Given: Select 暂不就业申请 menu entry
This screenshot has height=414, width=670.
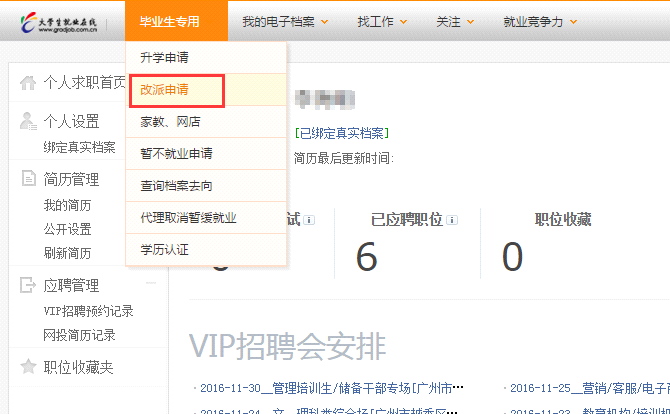Looking at the screenshot, I should coord(176,154).
